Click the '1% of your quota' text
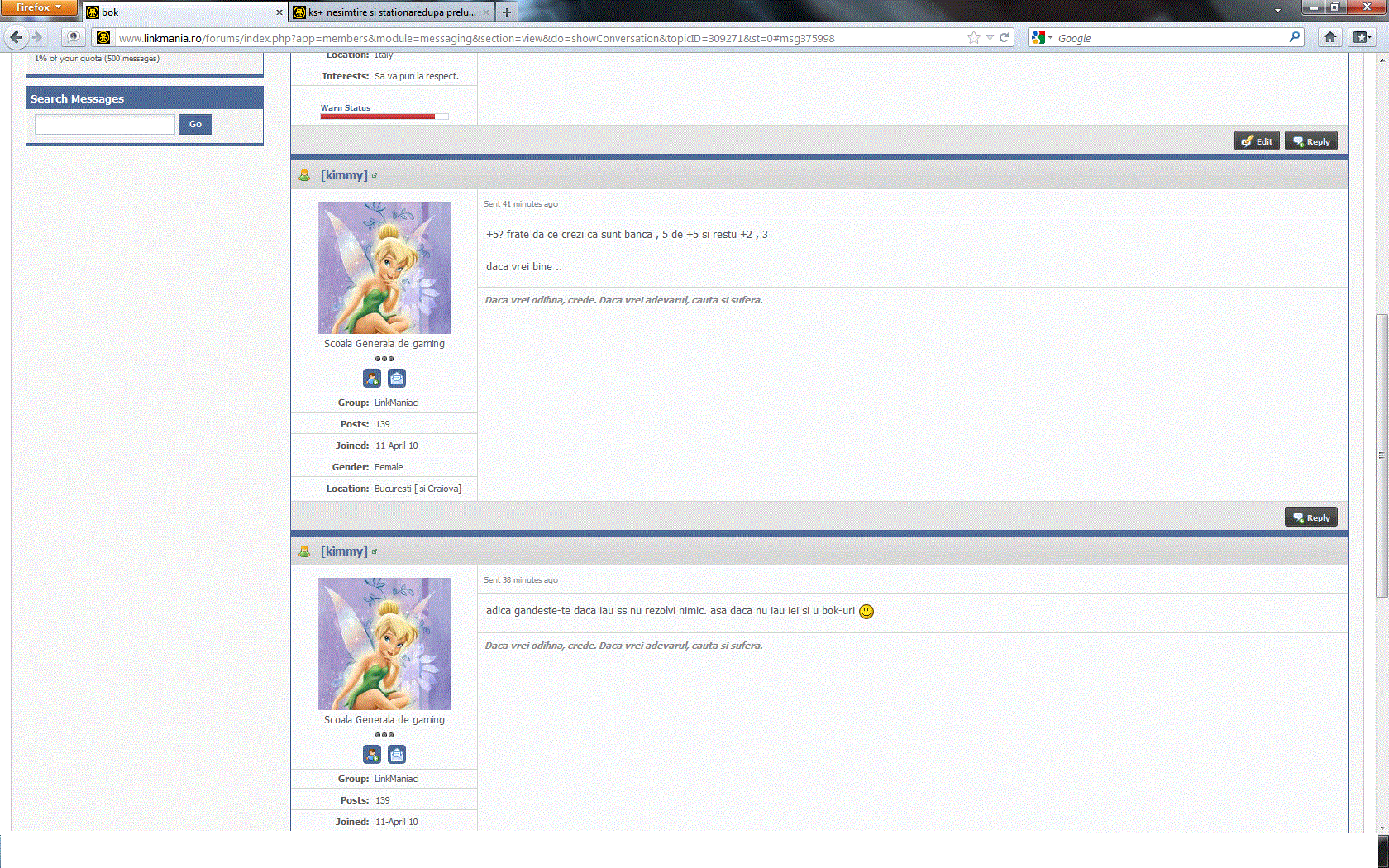 (97, 59)
